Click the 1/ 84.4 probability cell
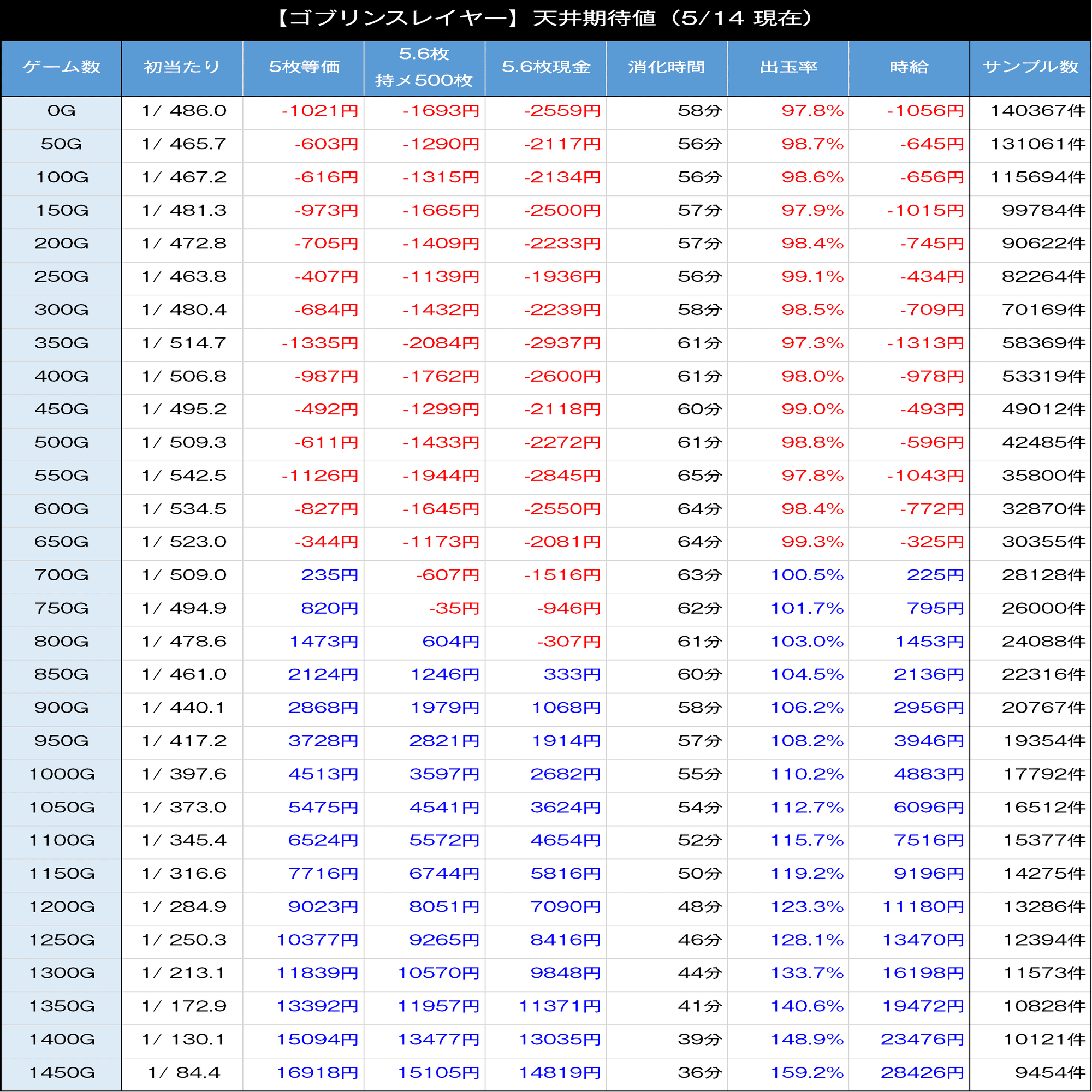The width and height of the screenshot is (1092, 1092). [183, 1073]
